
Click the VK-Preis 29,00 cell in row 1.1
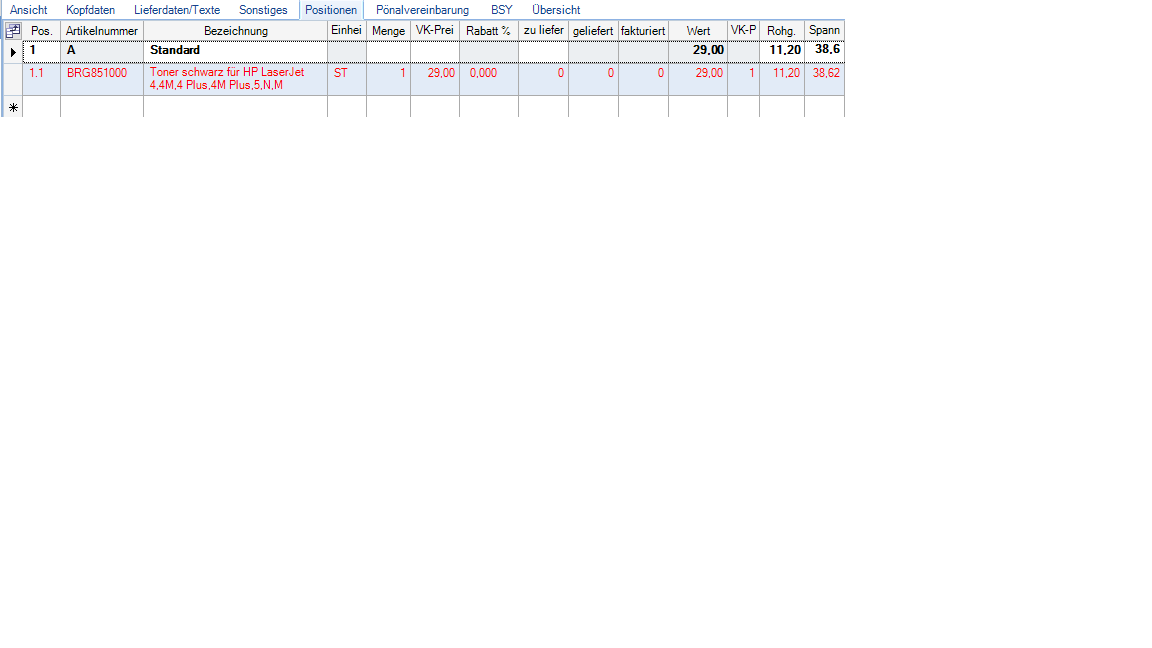point(435,73)
